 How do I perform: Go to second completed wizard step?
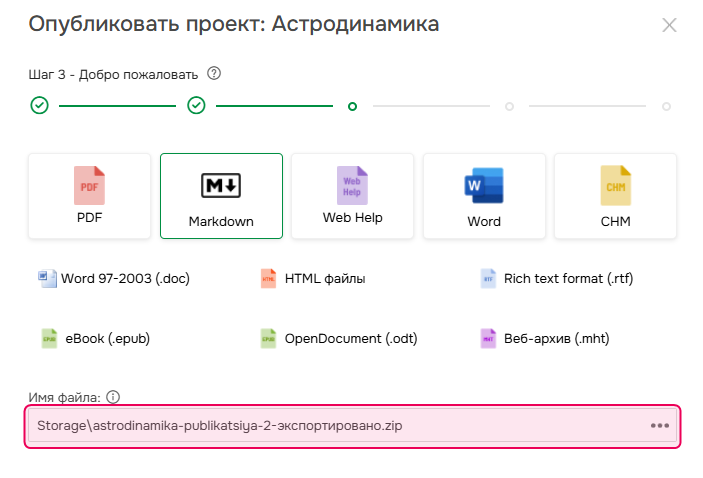[196, 106]
